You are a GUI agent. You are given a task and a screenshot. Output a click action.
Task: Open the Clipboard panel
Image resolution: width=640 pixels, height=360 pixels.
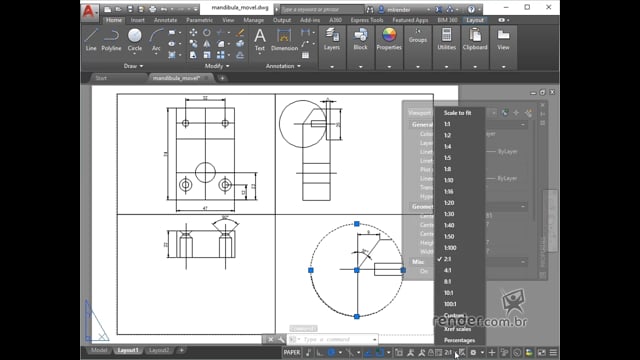tap(475, 40)
